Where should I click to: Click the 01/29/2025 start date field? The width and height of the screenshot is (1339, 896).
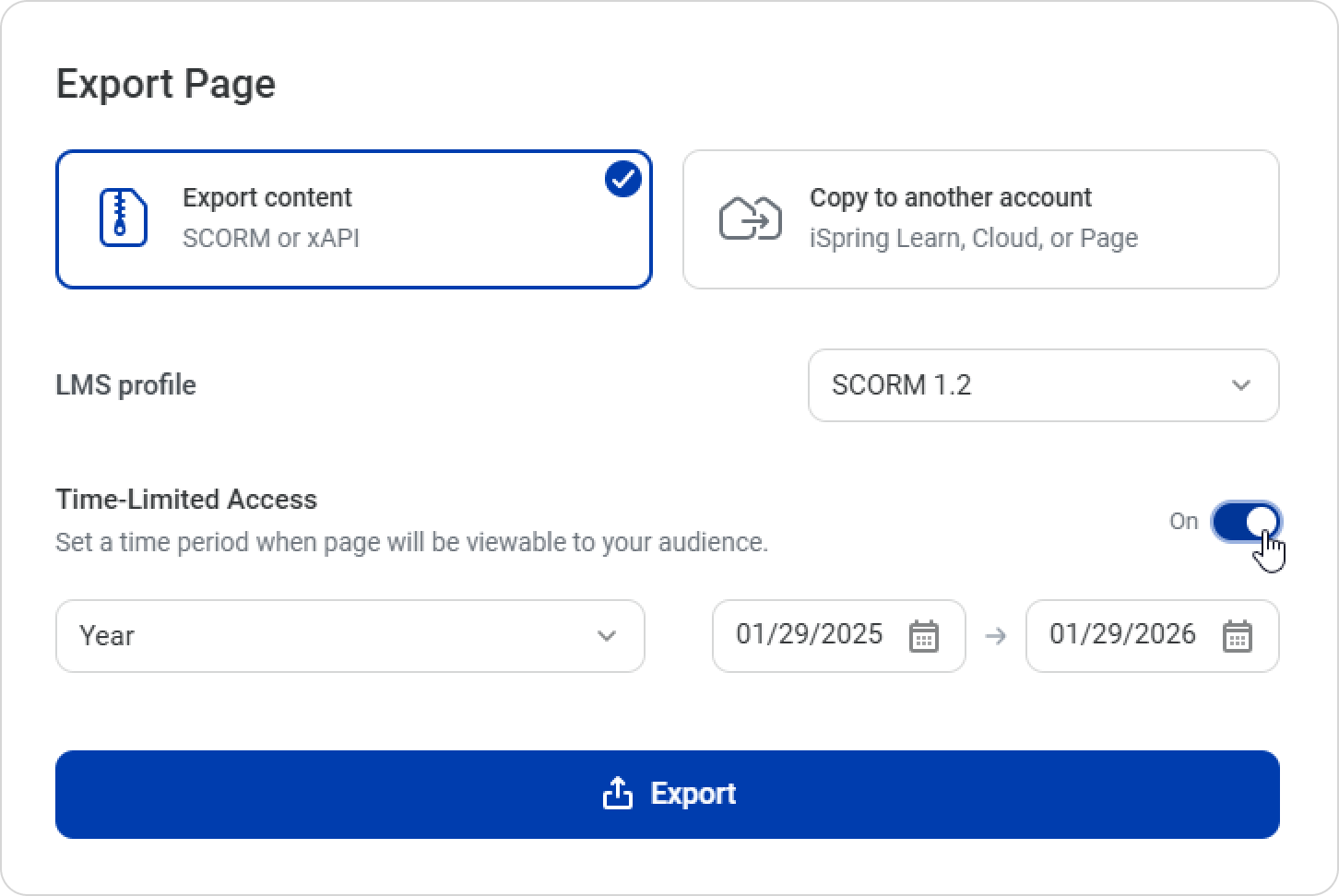809,635
